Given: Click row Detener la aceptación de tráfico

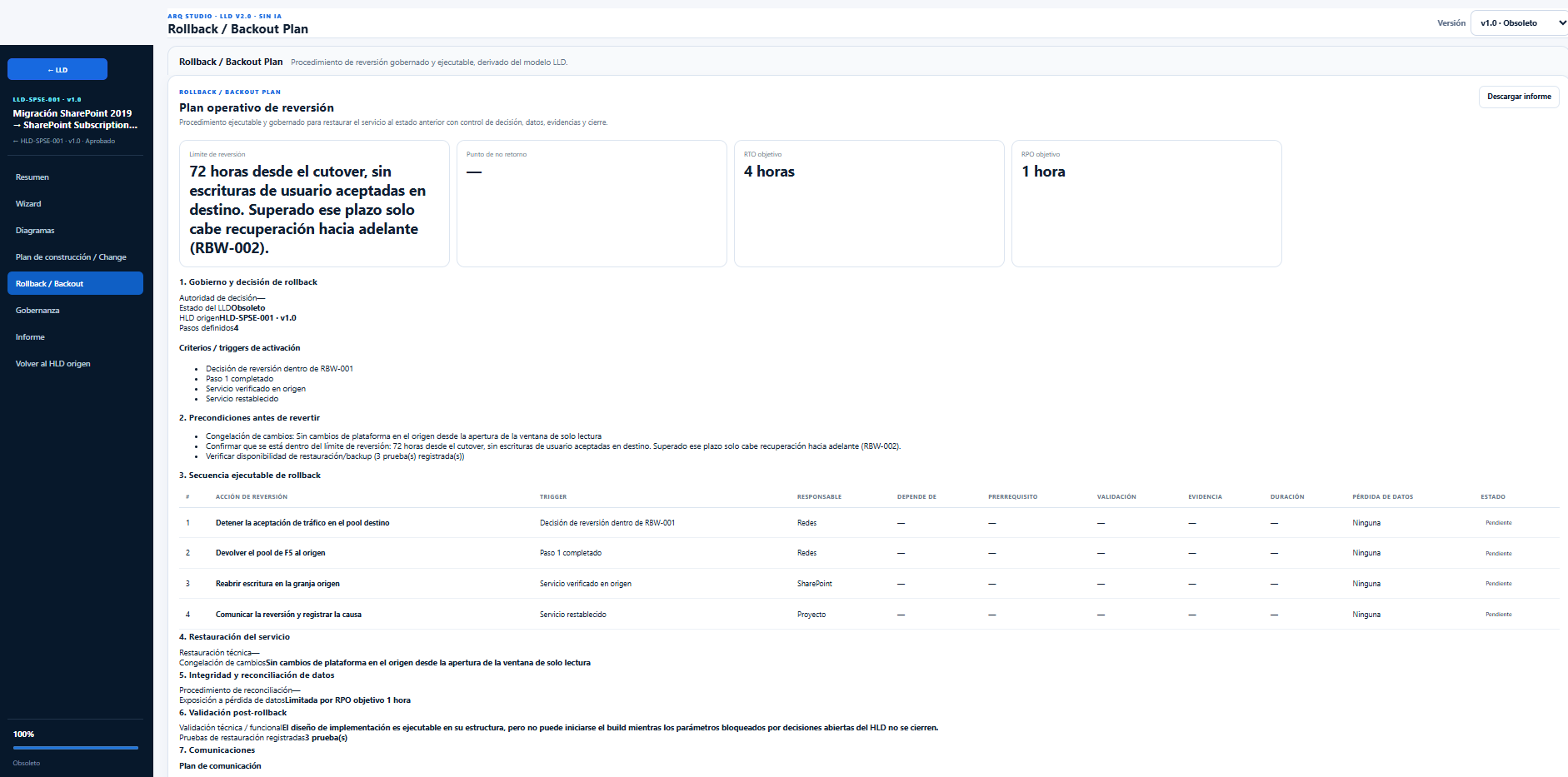Looking at the screenshot, I should (869, 523).
